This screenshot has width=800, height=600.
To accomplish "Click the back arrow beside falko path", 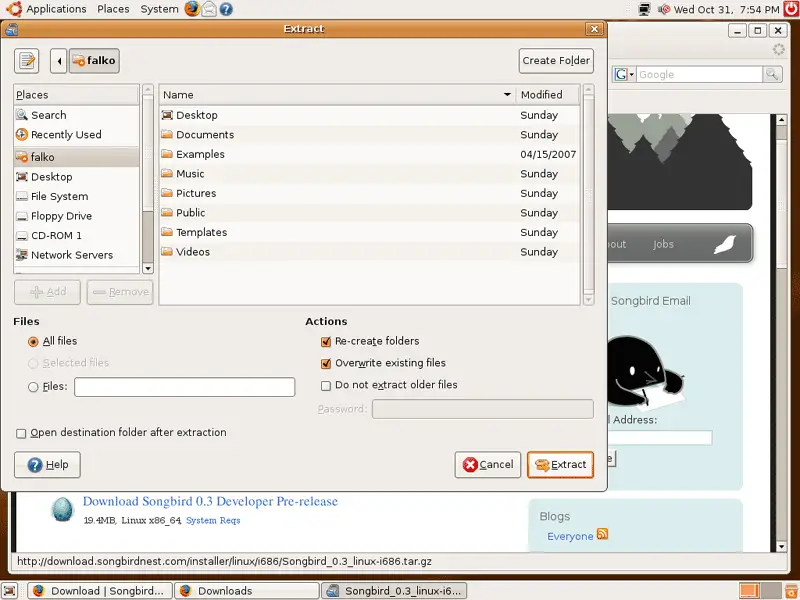I will click(59, 61).
